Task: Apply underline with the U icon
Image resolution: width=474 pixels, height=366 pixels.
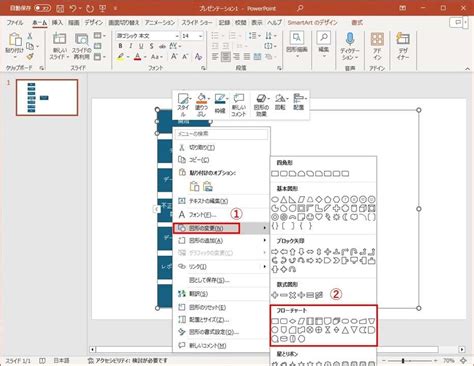Action: 141,46
